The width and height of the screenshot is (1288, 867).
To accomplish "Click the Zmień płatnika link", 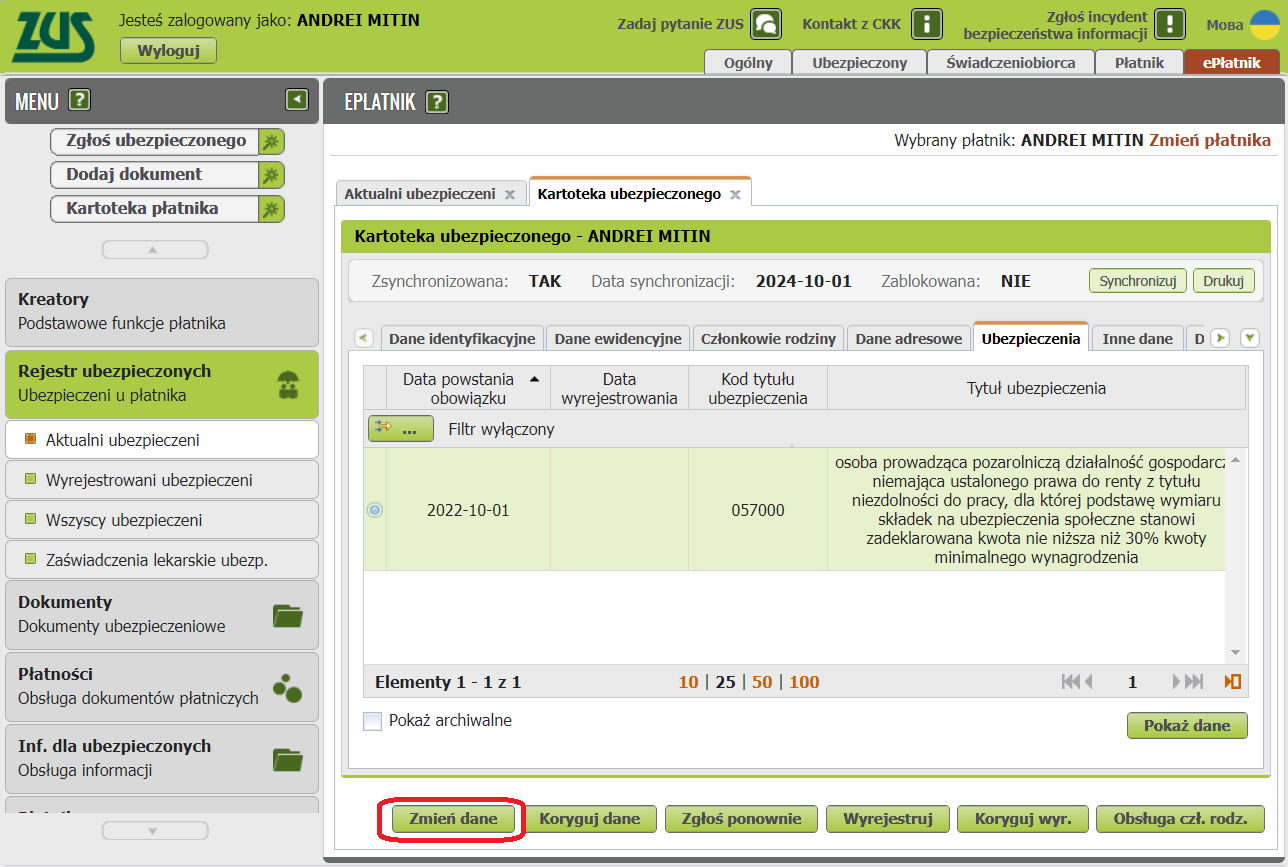I will (x=1209, y=140).
